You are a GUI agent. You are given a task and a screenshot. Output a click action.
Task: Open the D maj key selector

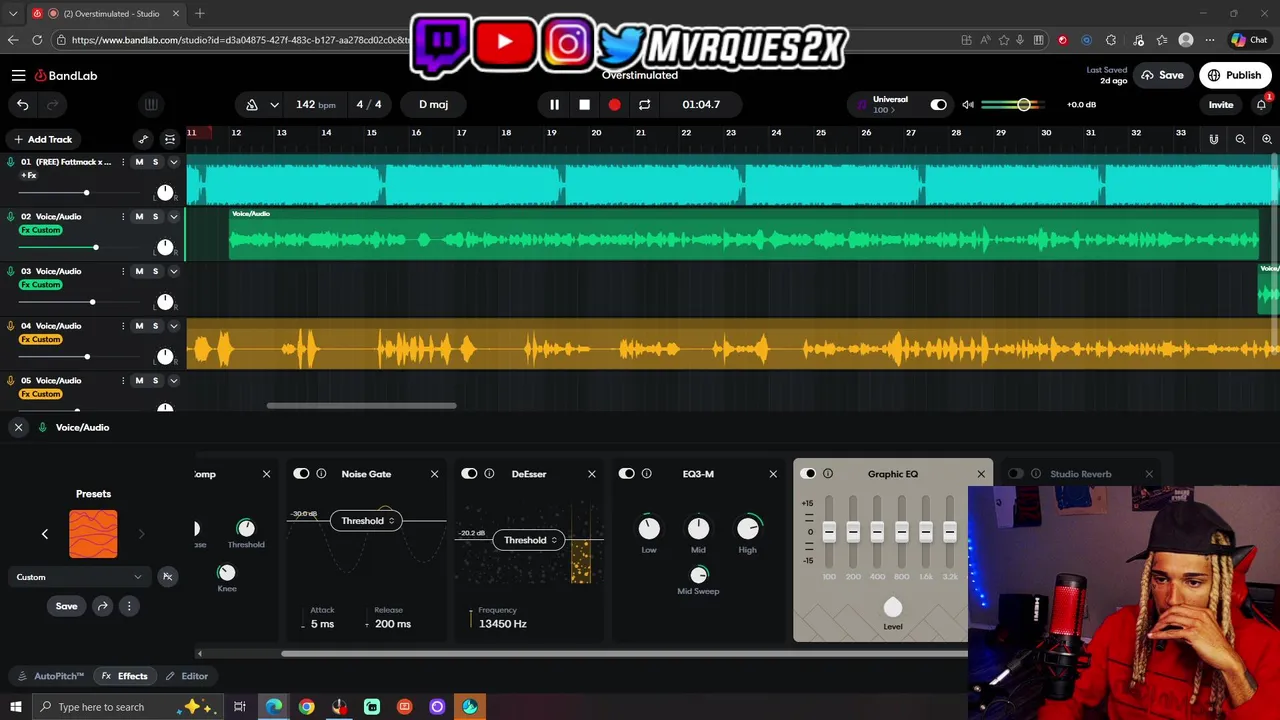[434, 104]
